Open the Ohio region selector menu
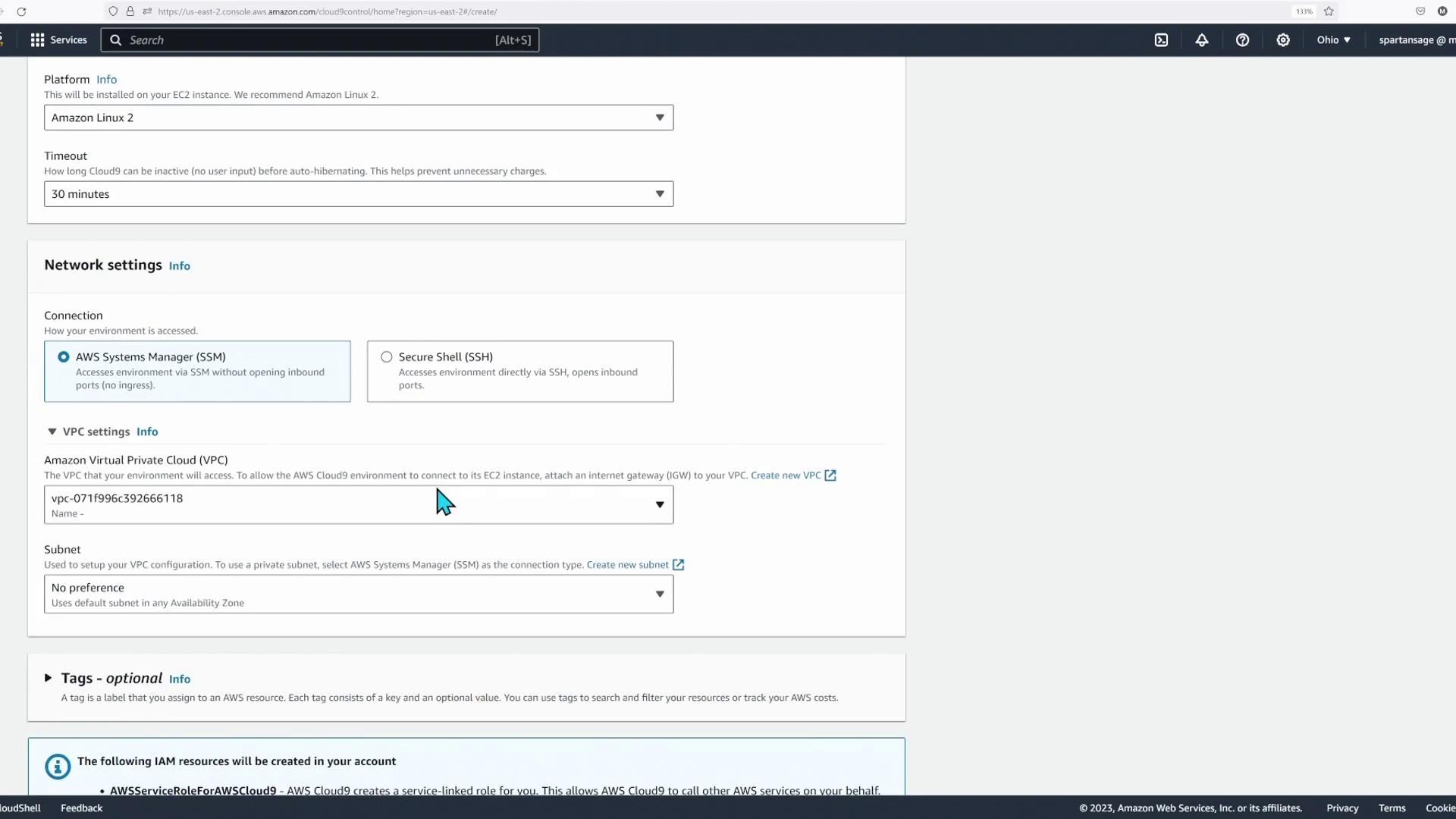1456x819 pixels. point(1333,40)
